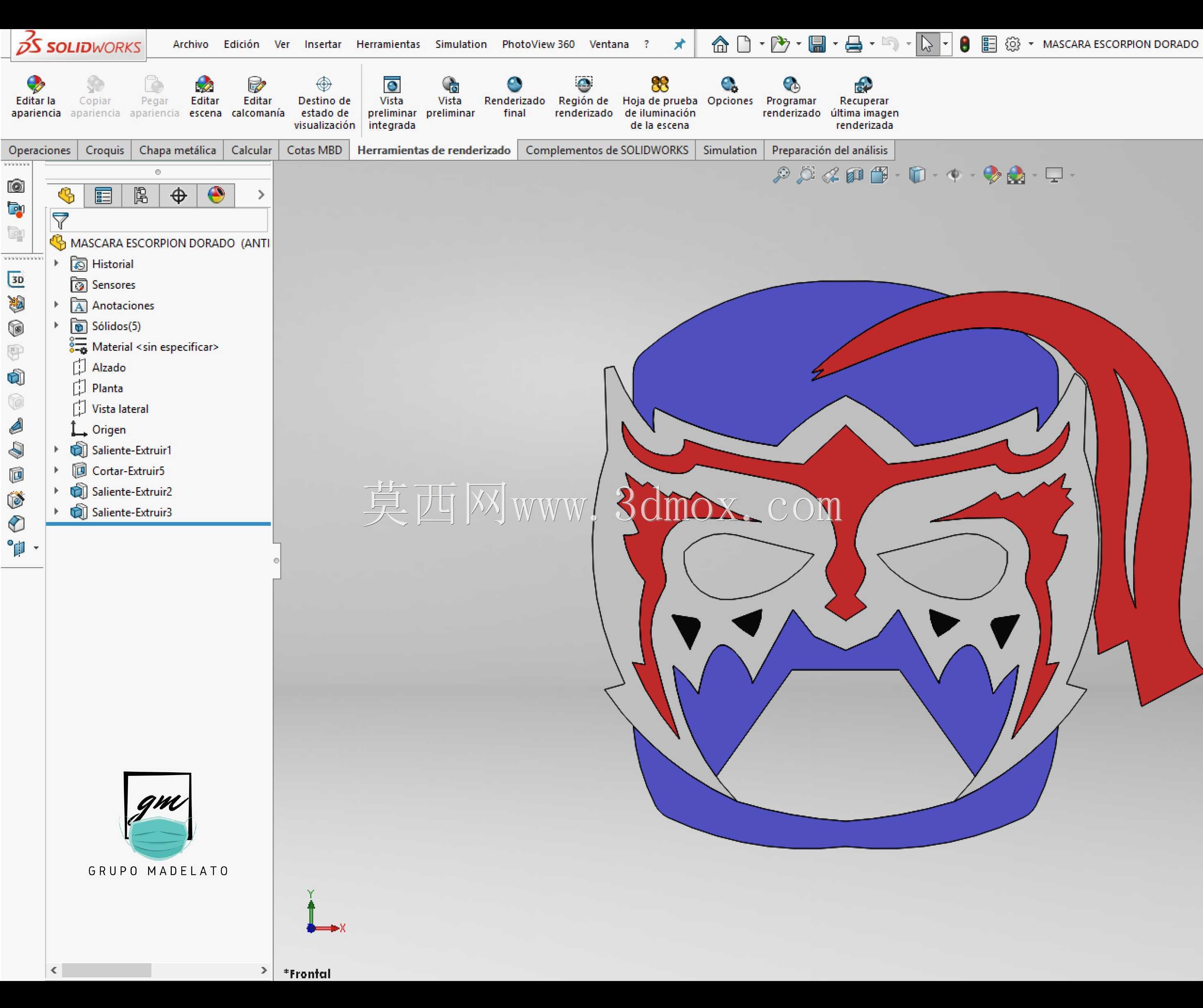Click the feature tree horizontal scrollbar
The width and height of the screenshot is (1203, 1008).
pos(107,970)
